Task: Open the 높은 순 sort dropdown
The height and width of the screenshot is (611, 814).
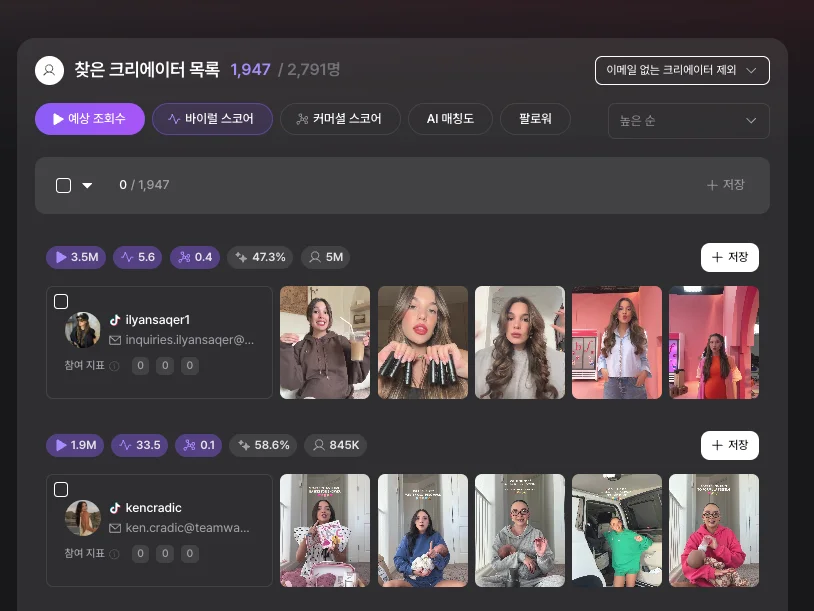Action: click(688, 120)
